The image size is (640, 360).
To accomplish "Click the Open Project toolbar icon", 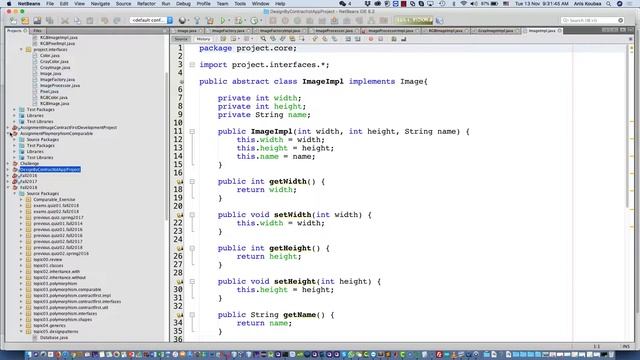I will (x=37, y=20).
